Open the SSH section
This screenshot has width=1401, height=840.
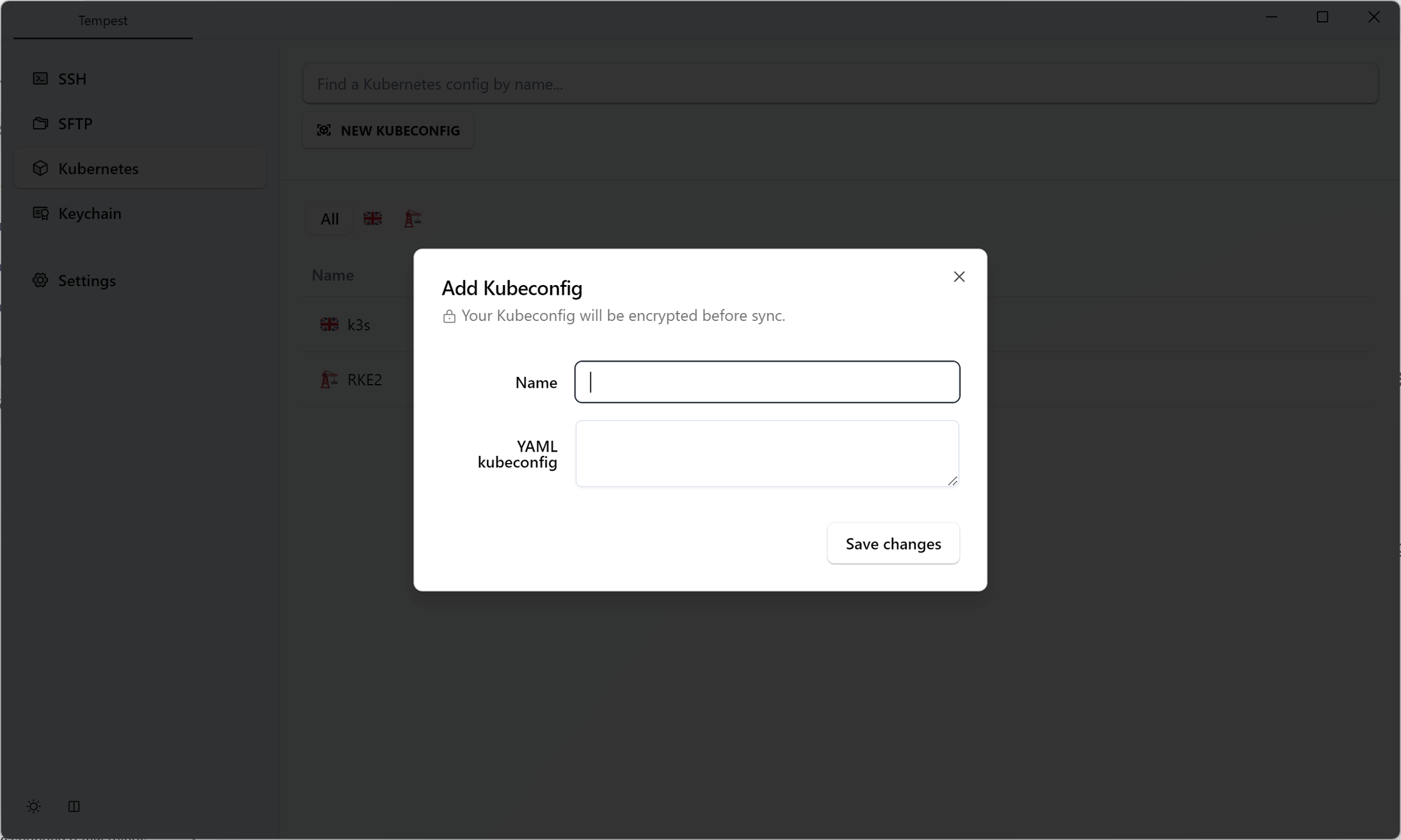pos(140,79)
